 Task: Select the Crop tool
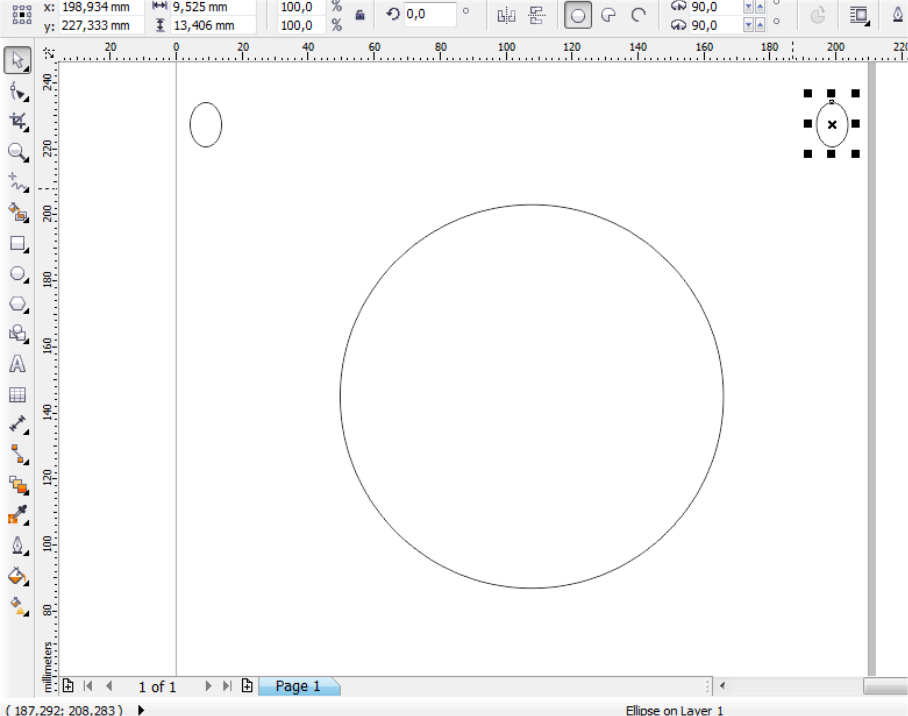point(16,121)
